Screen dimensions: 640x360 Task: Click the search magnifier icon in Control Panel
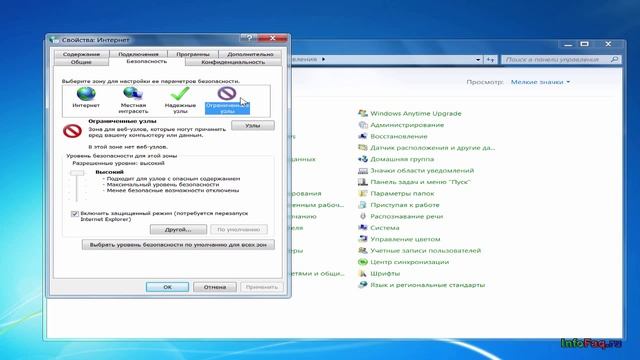[x=614, y=60]
